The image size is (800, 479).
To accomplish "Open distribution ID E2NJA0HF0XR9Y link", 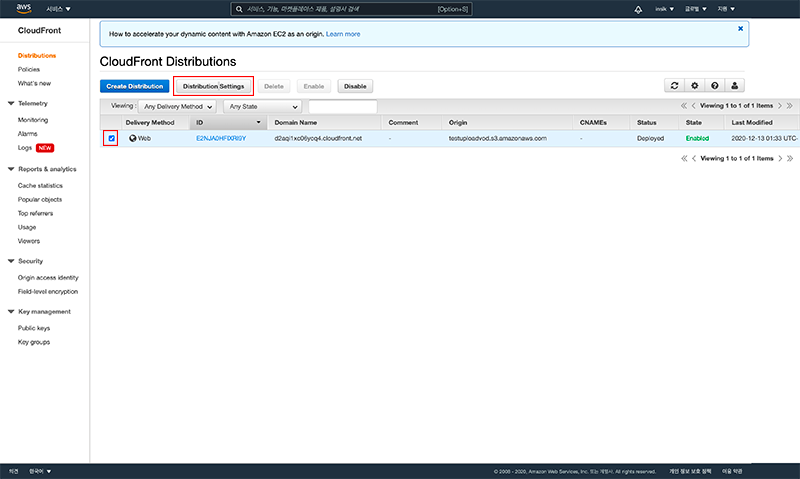I will pyautogui.click(x=221, y=138).
